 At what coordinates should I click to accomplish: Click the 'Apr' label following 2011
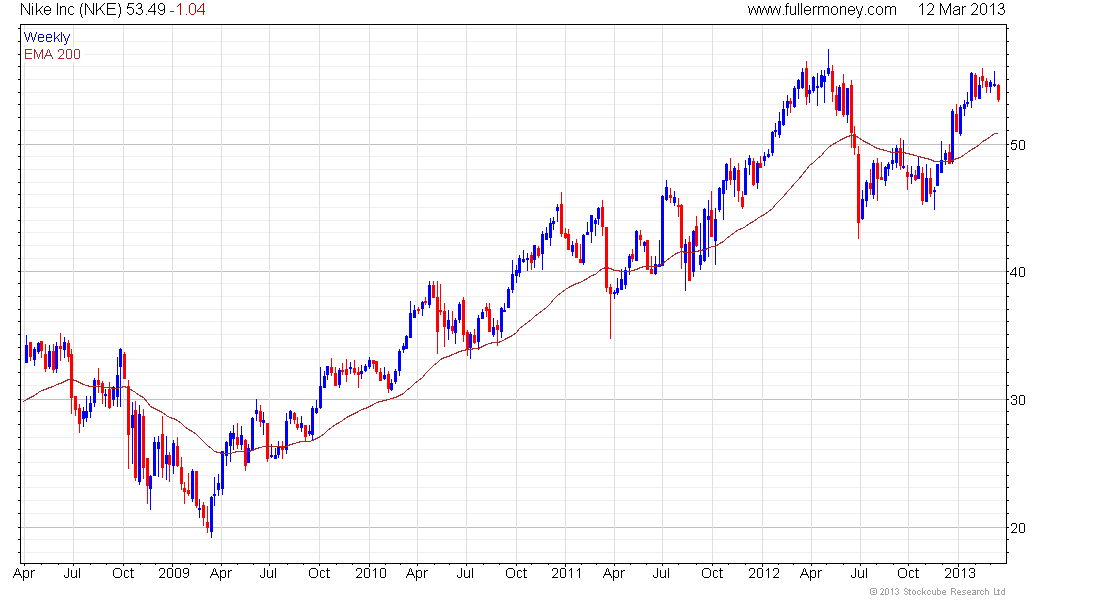click(613, 573)
